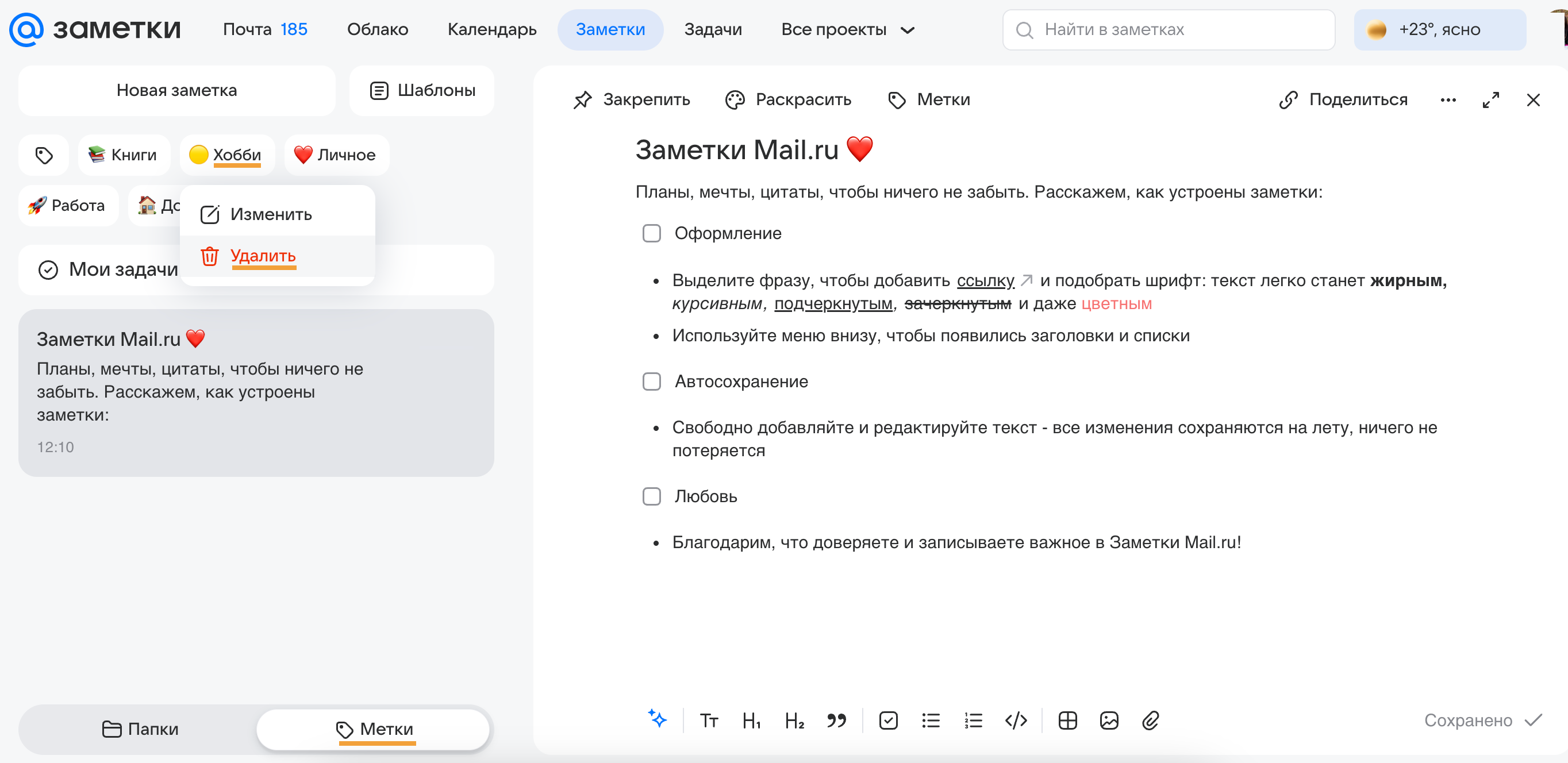The width and height of the screenshot is (1568, 763).
Task: Share the note via Поделиться
Action: [1343, 99]
